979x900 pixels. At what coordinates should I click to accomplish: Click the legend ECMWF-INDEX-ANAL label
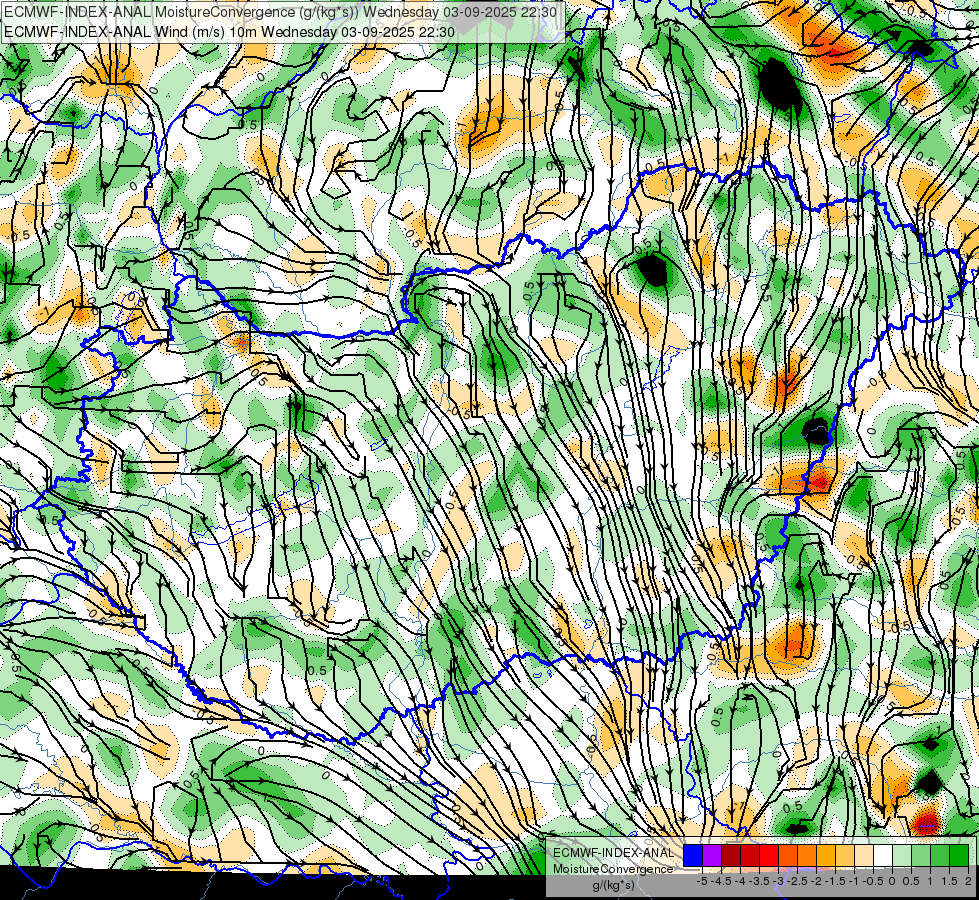613,853
